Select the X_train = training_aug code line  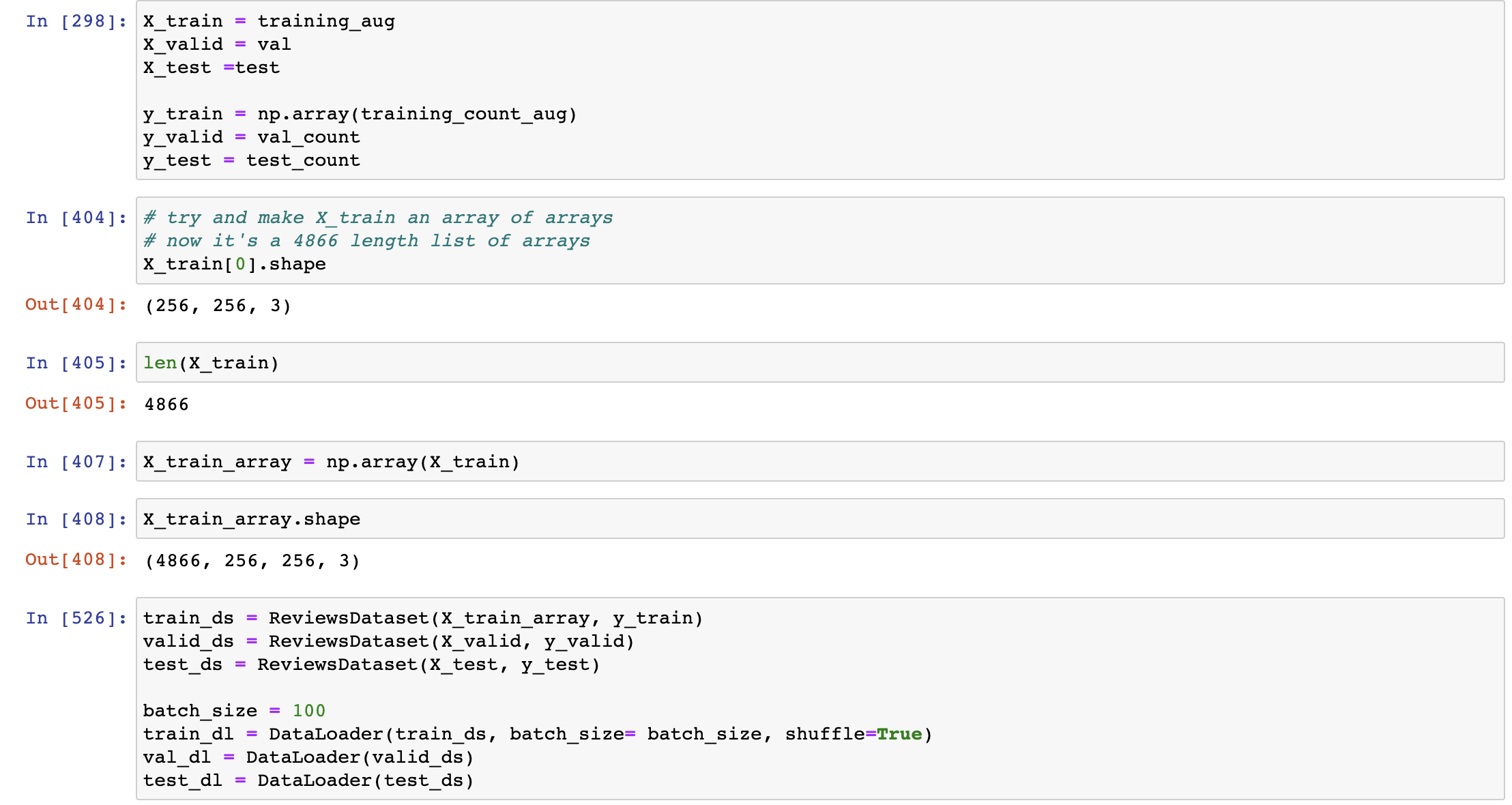pos(269,21)
